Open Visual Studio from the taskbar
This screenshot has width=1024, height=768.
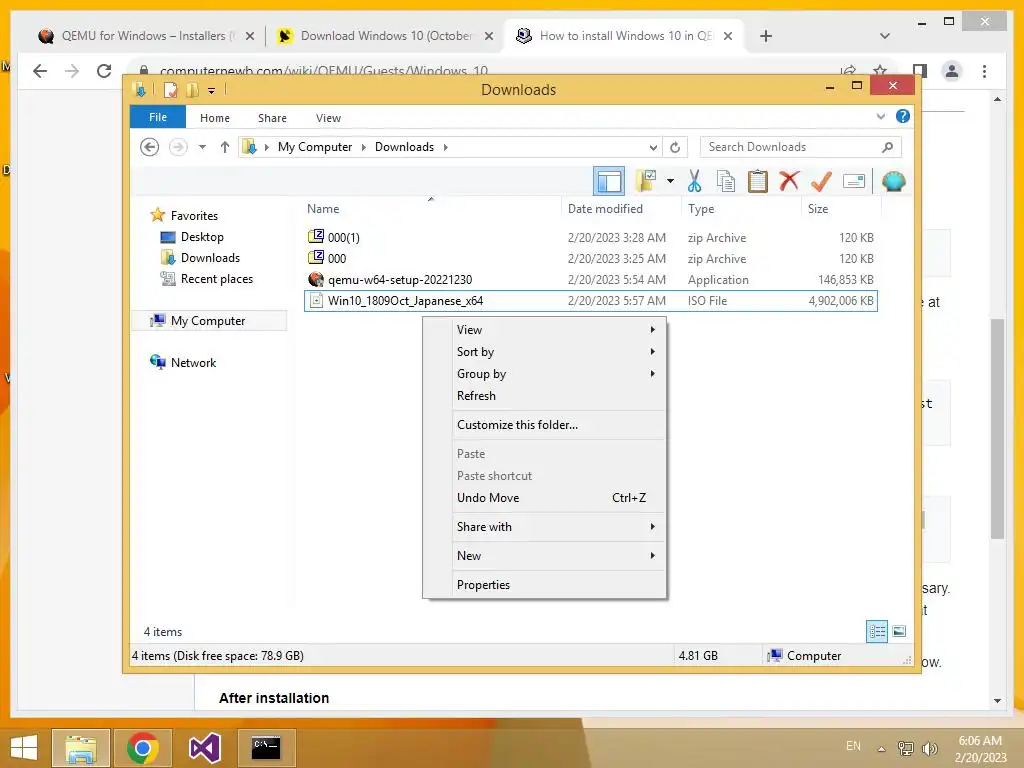pyautogui.click(x=204, y=748)
